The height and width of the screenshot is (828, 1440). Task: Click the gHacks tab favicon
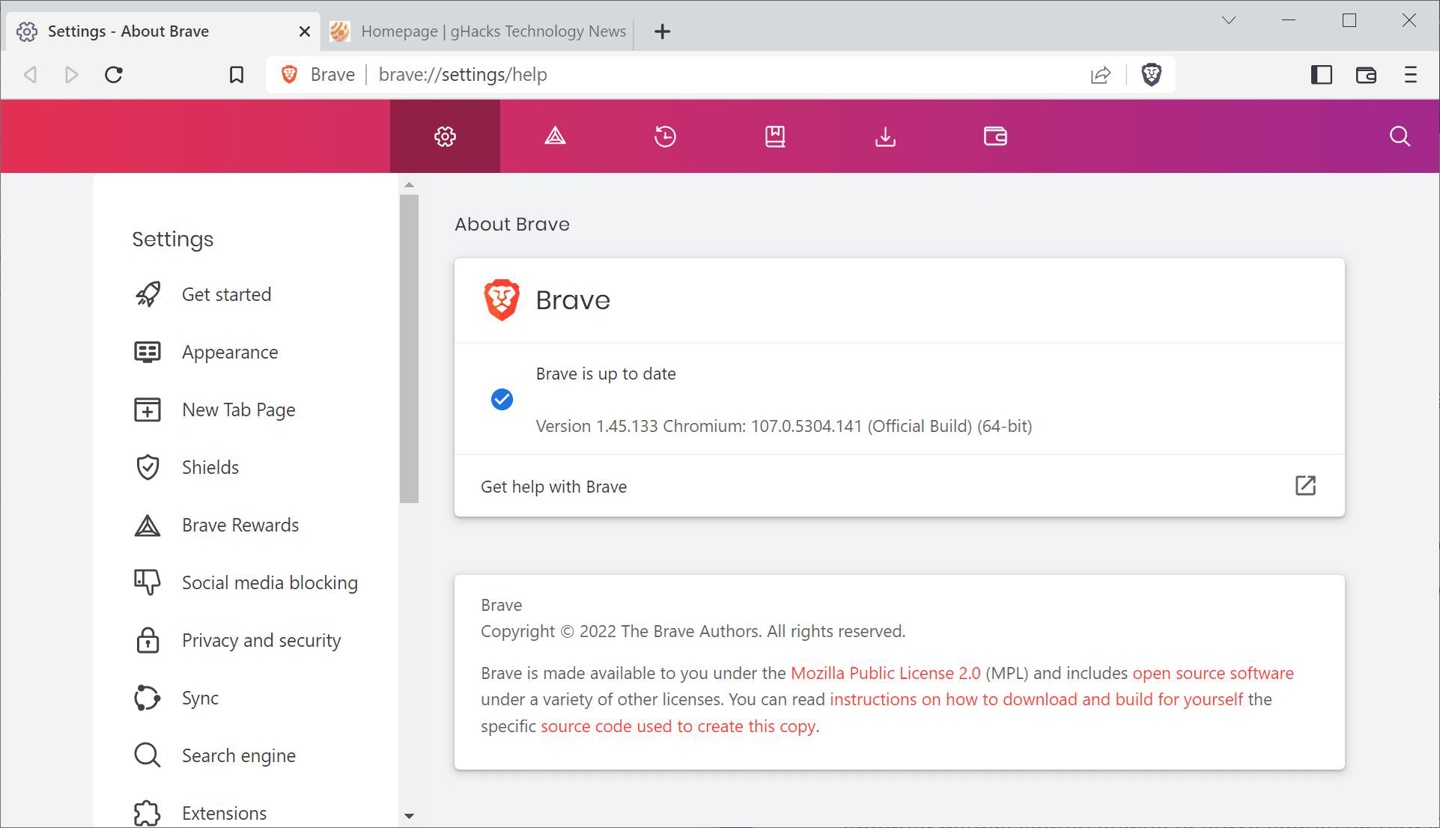340,31
